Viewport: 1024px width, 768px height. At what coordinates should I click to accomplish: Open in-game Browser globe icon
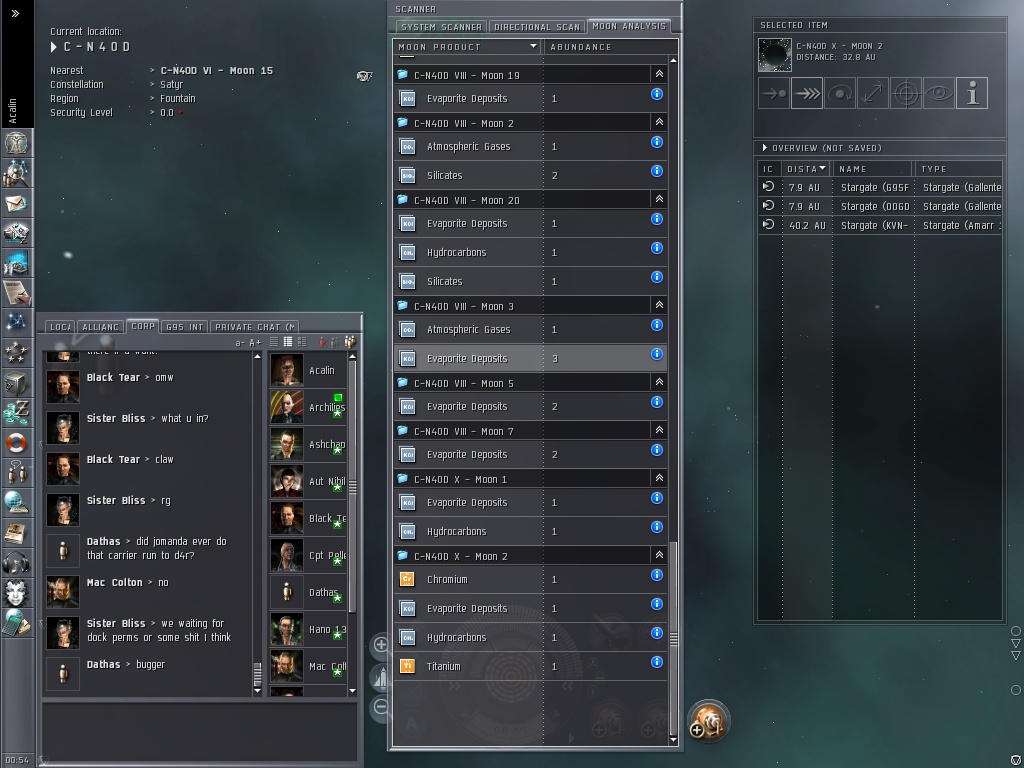16,502
